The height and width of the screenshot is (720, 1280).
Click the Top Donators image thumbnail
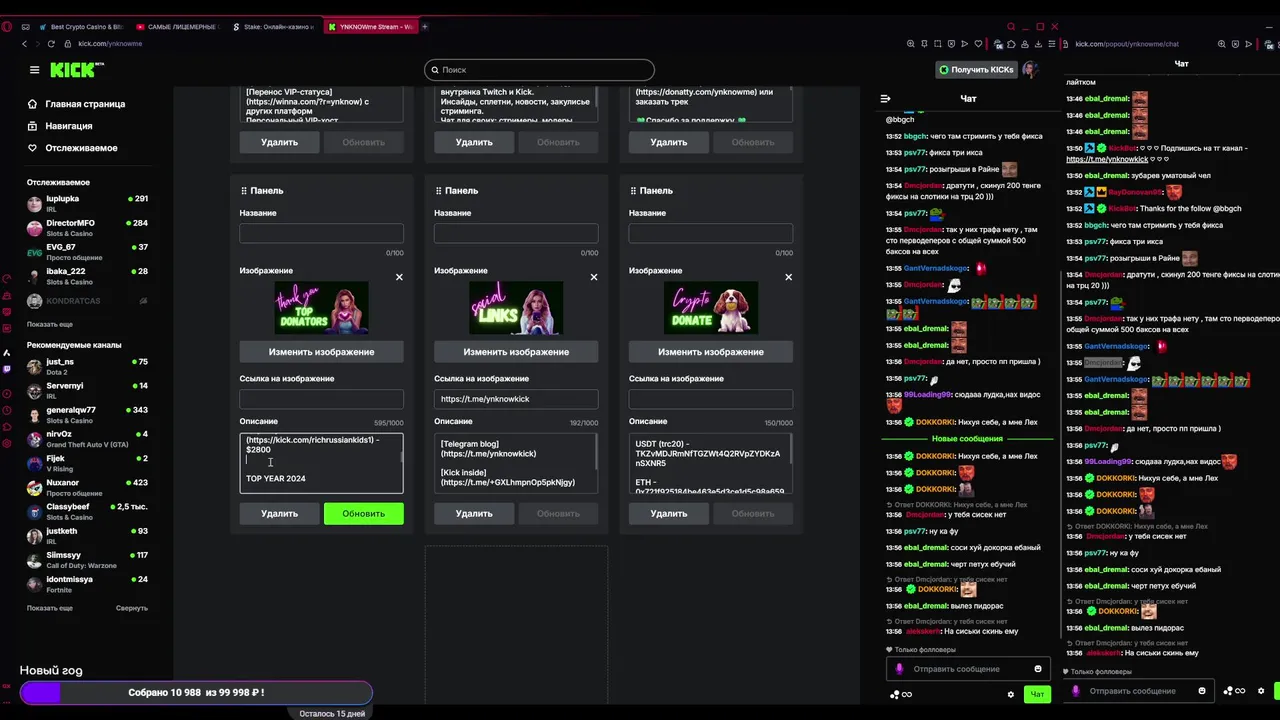pos(321,308)
